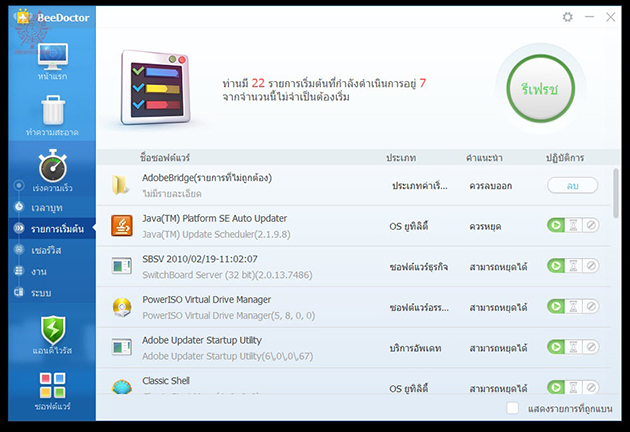Disable SBSV startup with ban icon
Viewport: 630px width, 432px height.
pyautogui.click(x=591, y=266)
